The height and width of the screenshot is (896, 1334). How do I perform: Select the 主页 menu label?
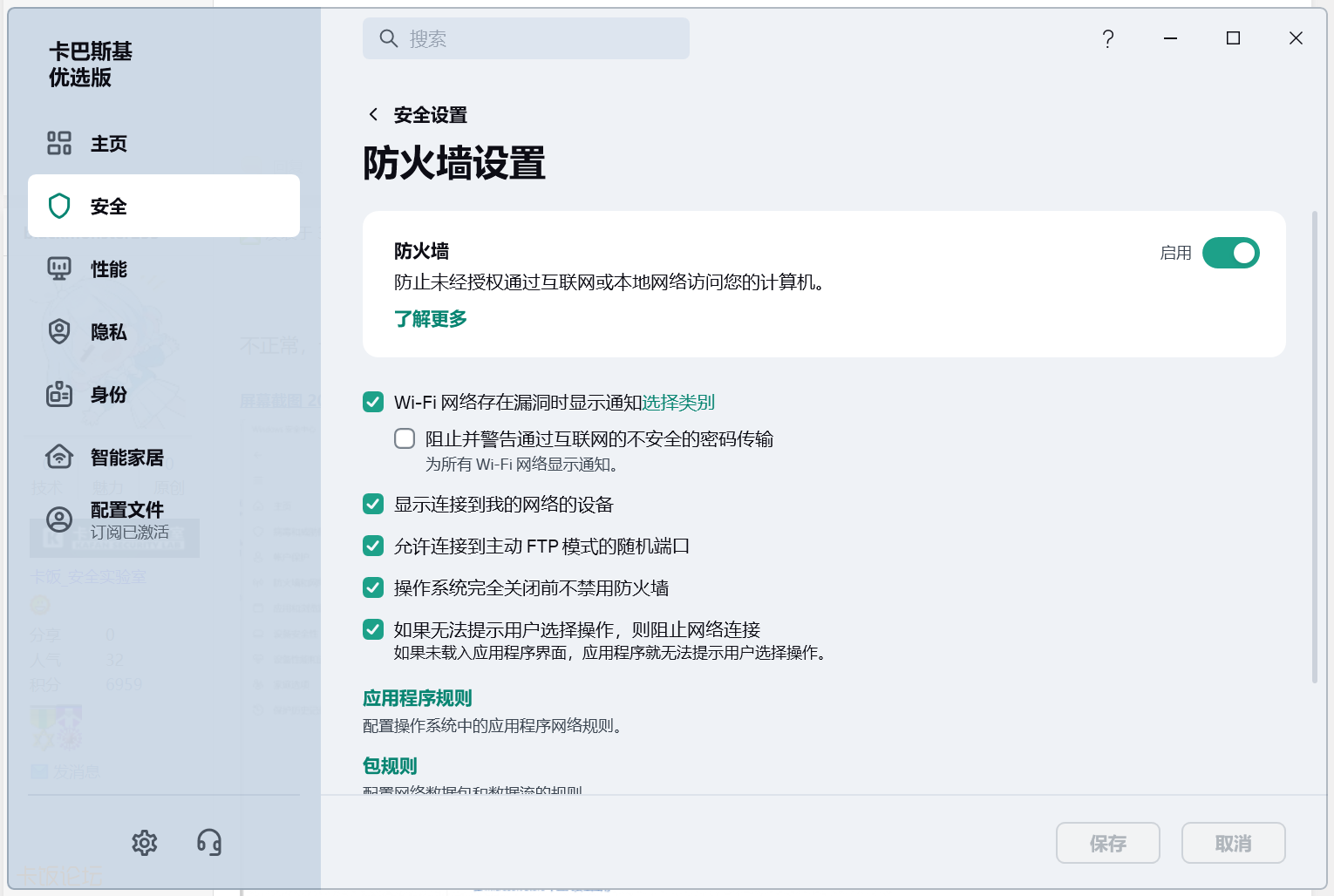(109, 144)
